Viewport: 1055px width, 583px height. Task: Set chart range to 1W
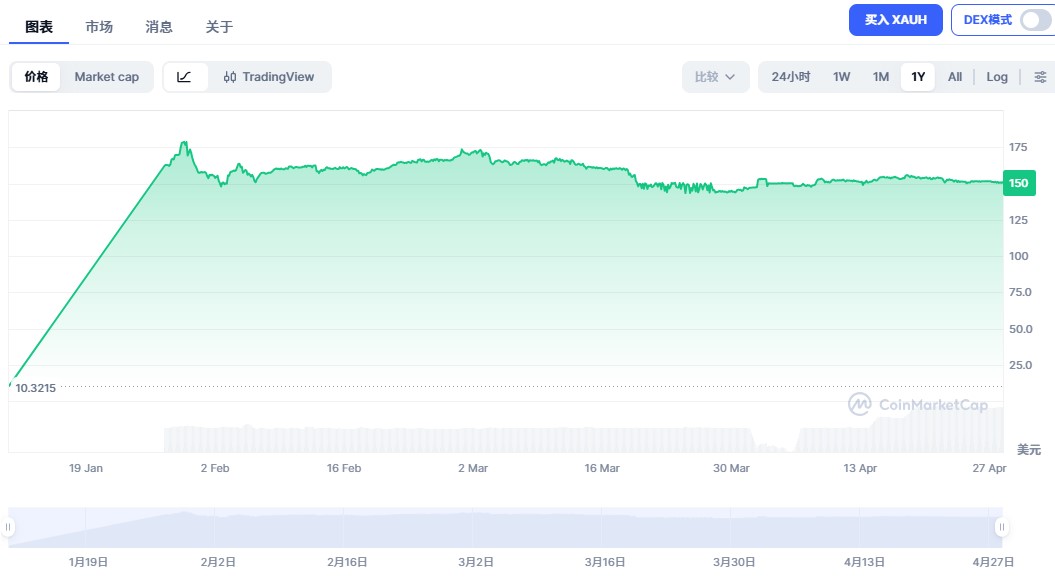pyautogui.click(x=842, y=77)
